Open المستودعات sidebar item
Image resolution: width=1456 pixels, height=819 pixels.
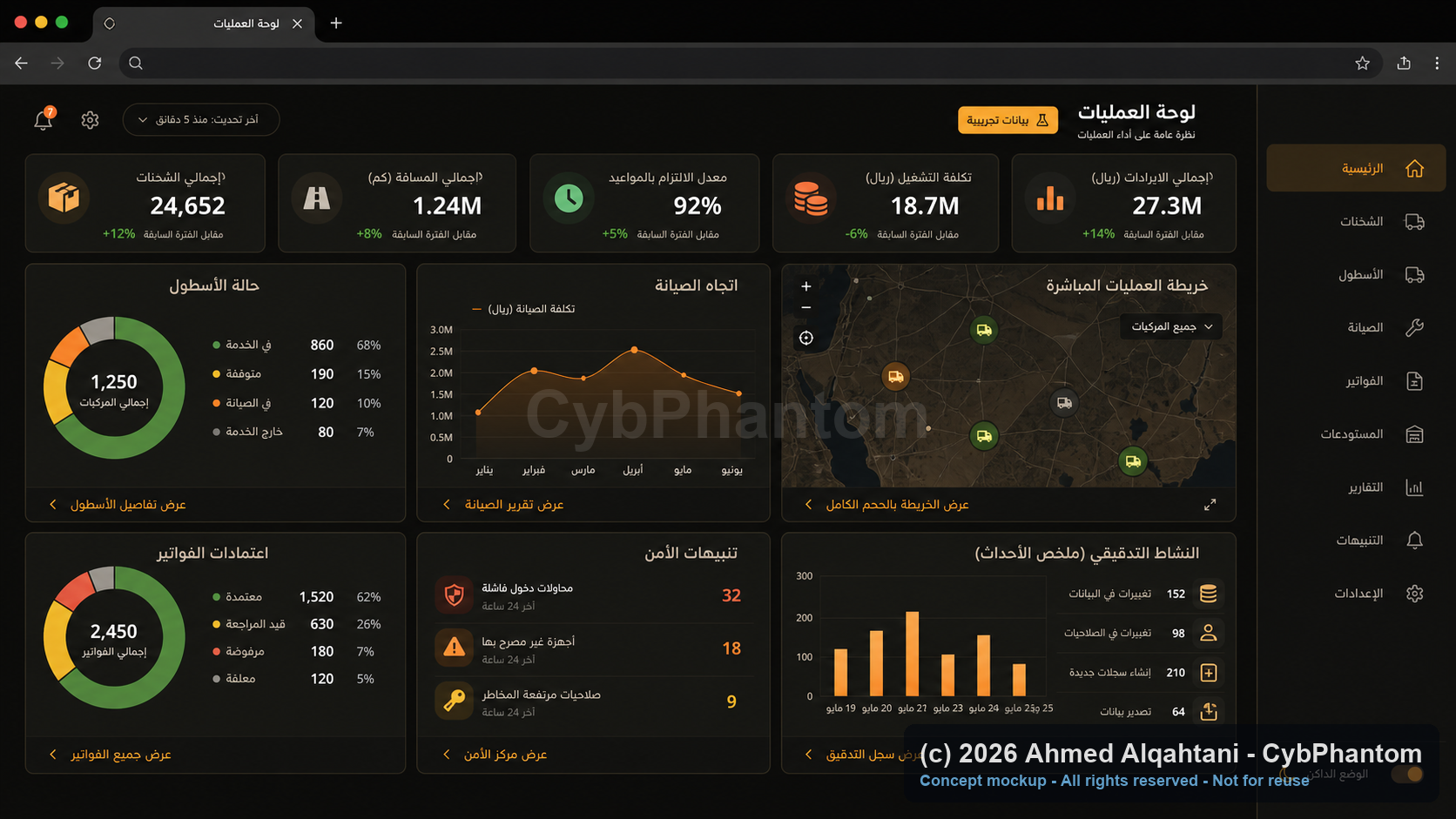(x=1355, y=433)
